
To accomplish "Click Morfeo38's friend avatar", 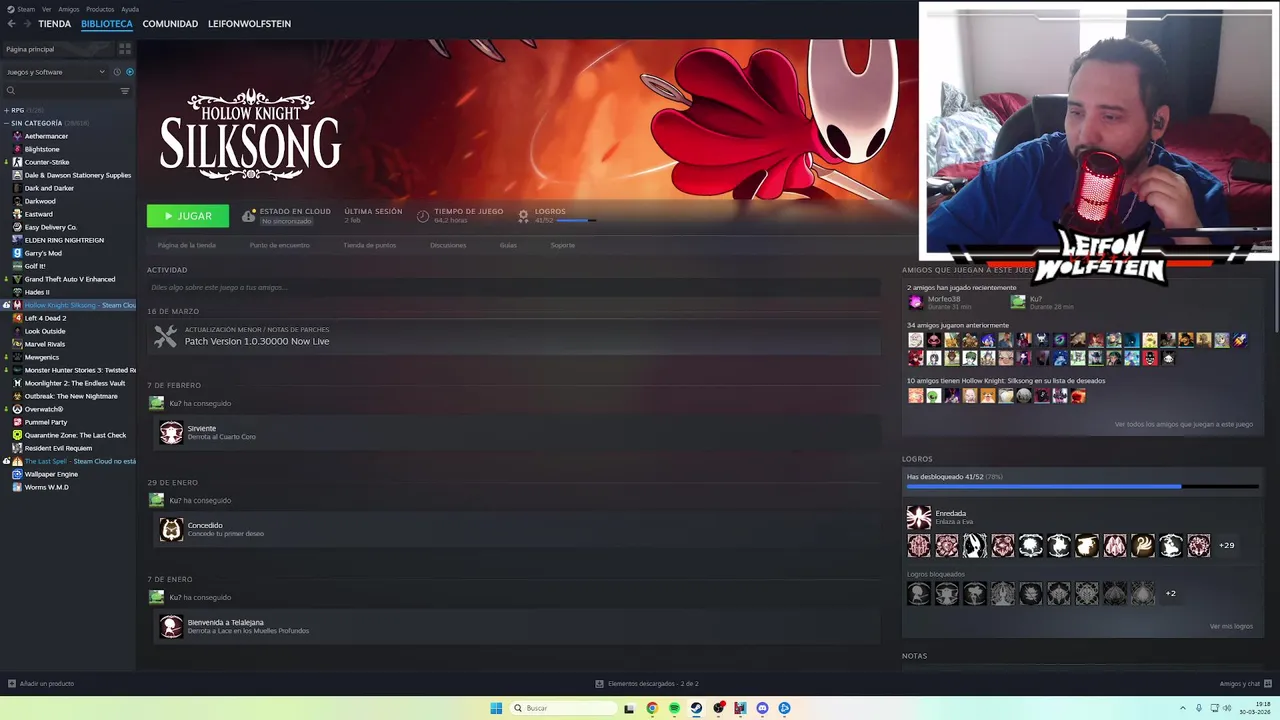I will coord(915,302).
